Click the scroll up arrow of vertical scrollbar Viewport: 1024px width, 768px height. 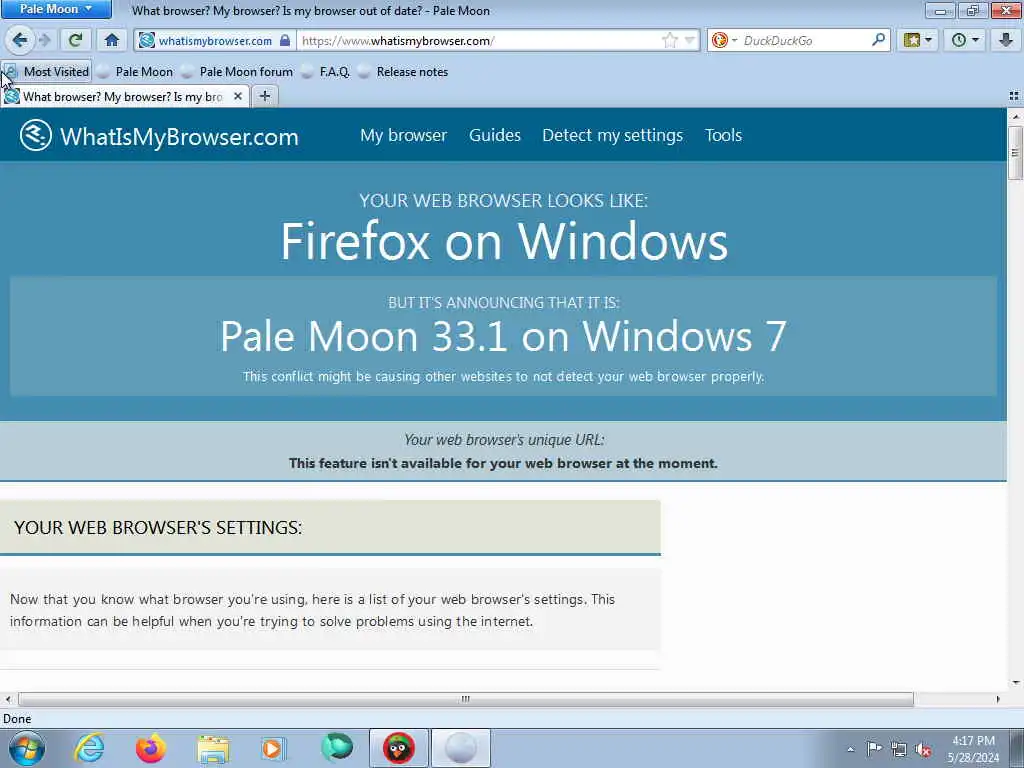[x=1016, y=117]
